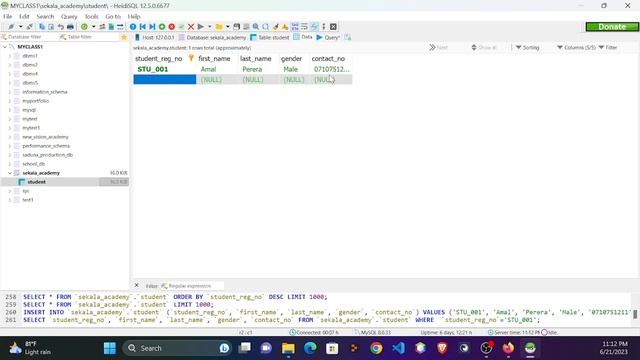Click the first_name column header
The height and width of the screenshot is (360, 640).
click(x=214, y=58)
